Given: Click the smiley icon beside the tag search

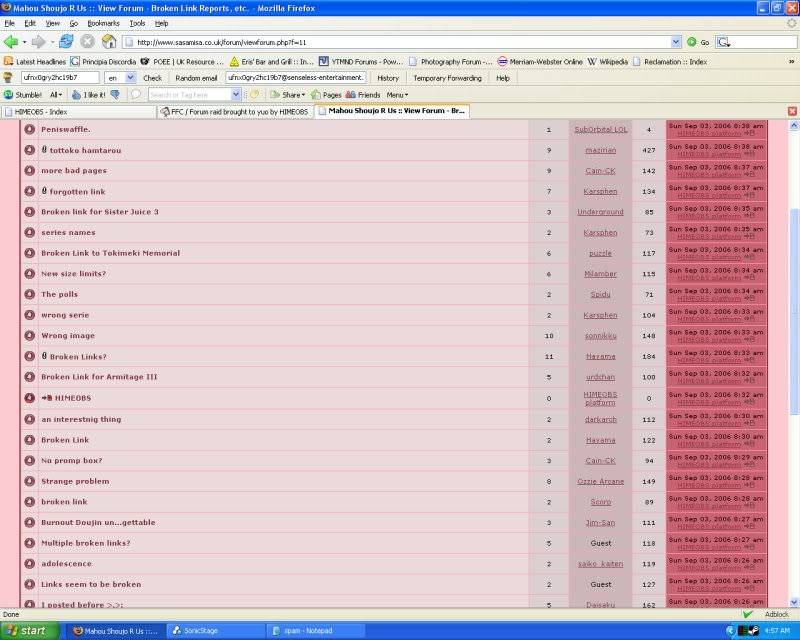Looking at the screenshot, I should (x=255, y=94).
